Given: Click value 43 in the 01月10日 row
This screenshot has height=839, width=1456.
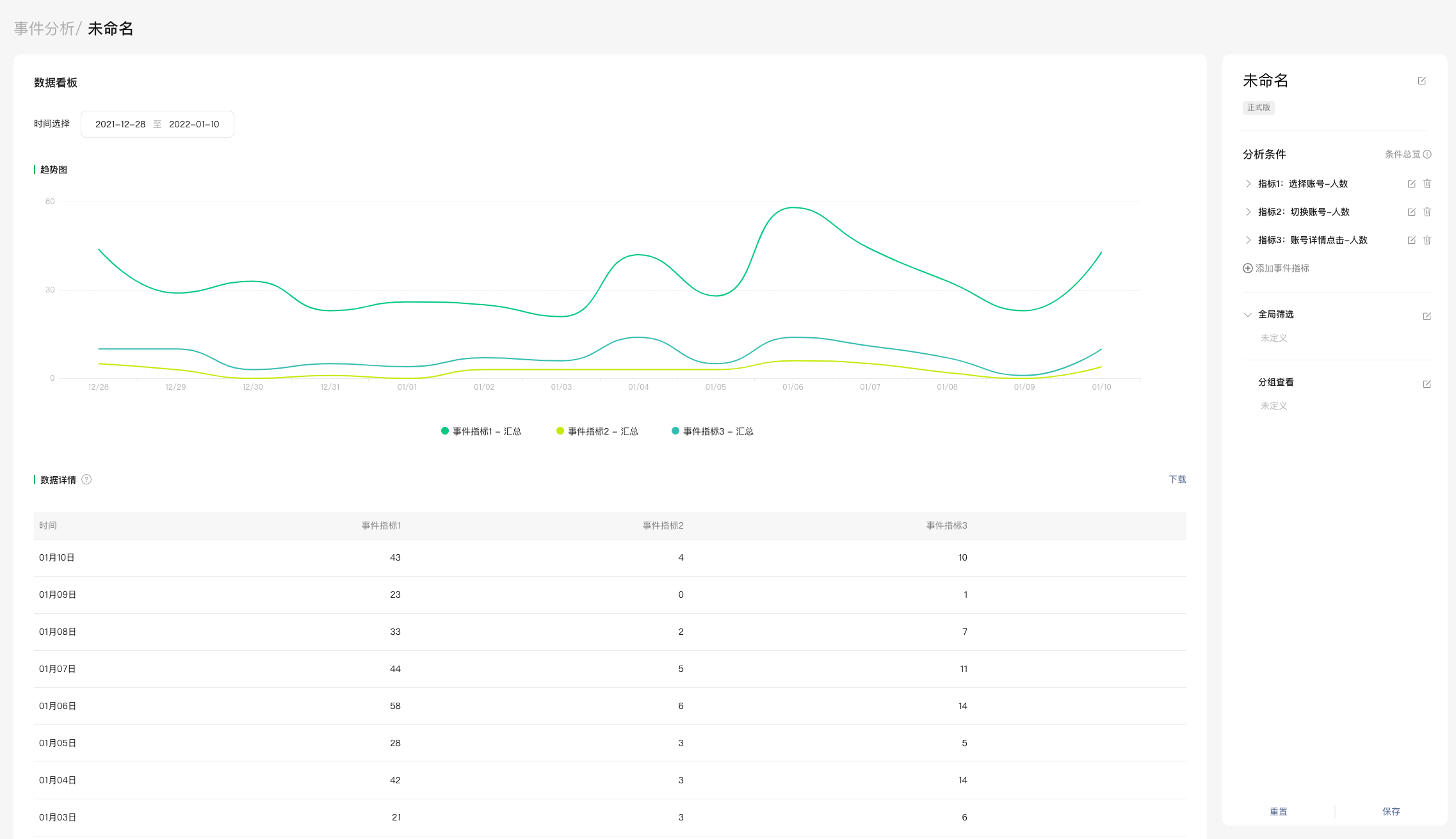Looking at the screenshot, I should click(396, 557).
